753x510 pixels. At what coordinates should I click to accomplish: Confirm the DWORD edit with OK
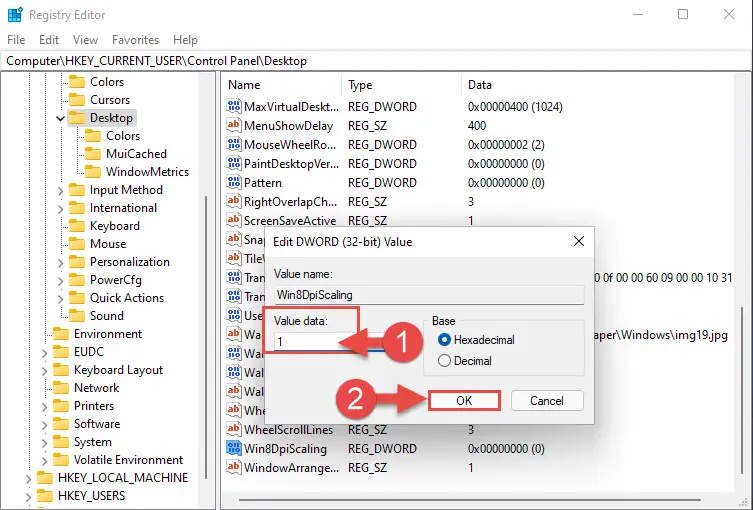464,401
